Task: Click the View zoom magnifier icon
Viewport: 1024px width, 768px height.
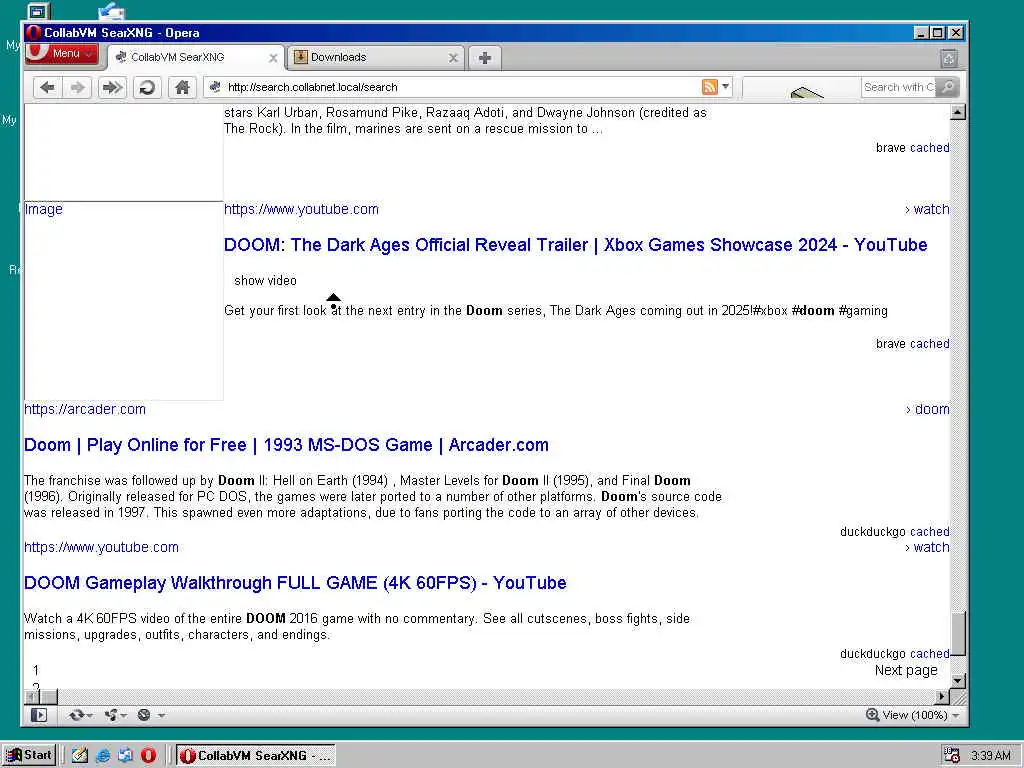Action: [x=872, y=715]
